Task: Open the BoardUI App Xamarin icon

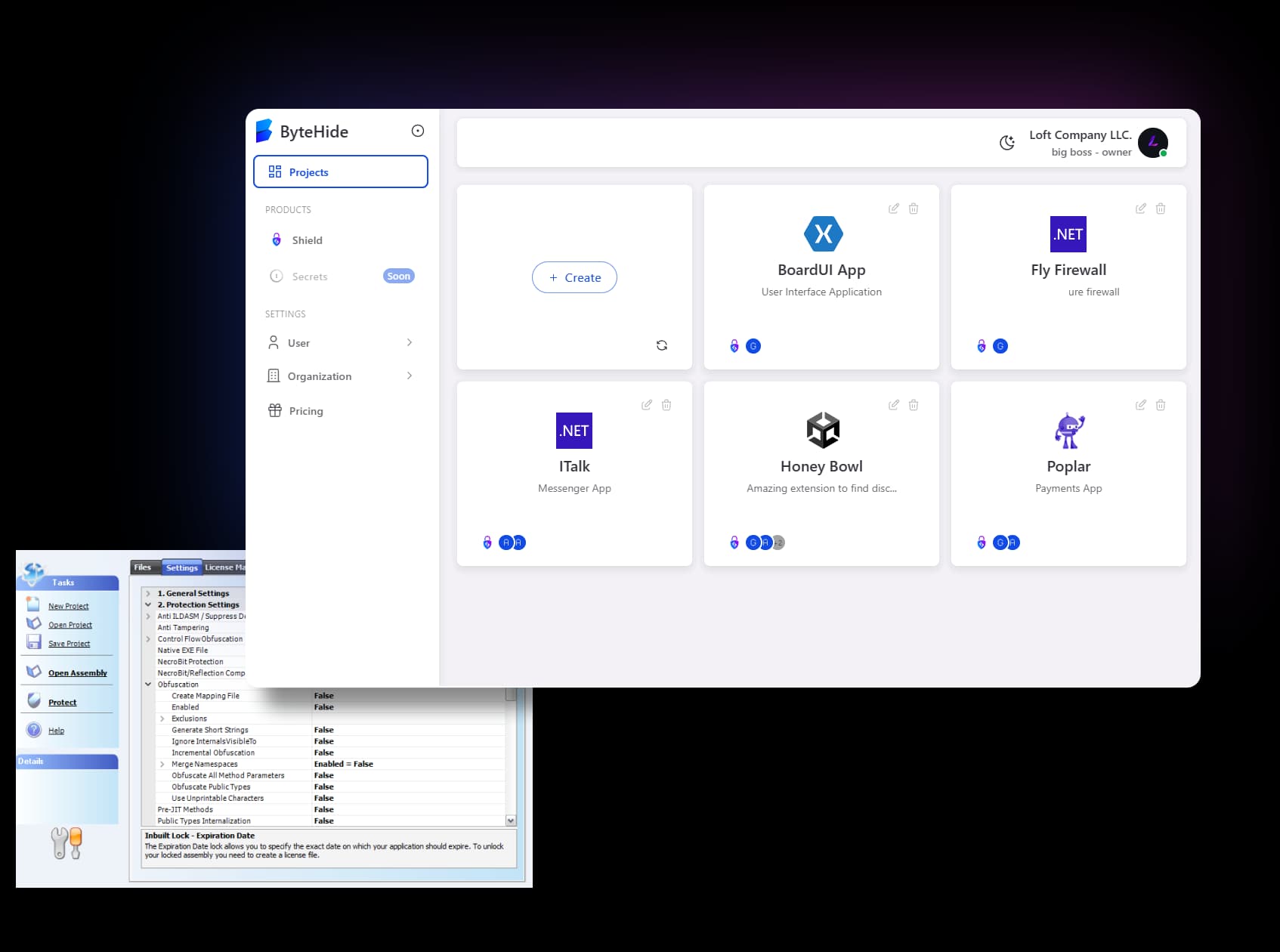Action: click(x=823, y=233)
